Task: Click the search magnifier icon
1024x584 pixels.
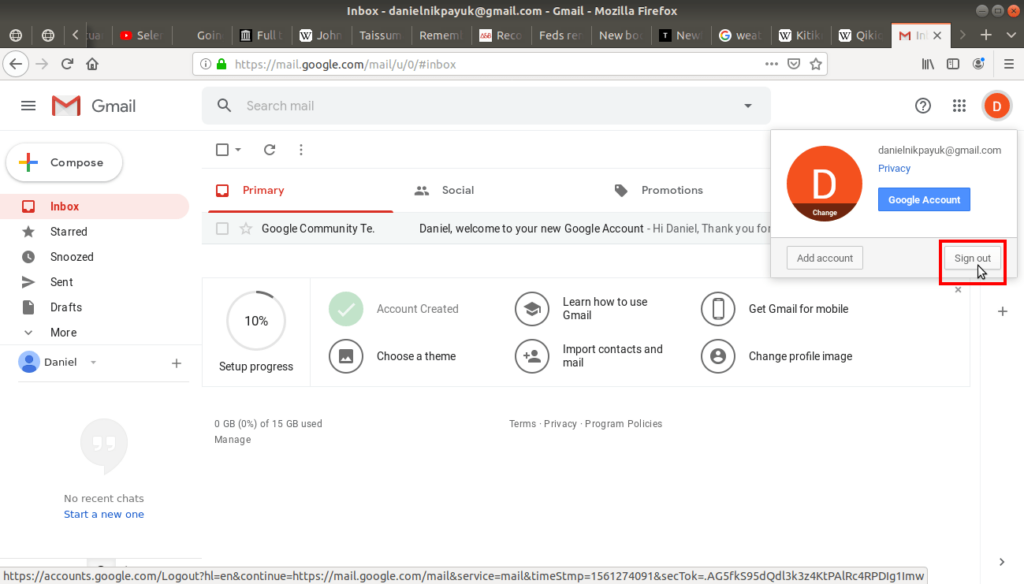Action: pos(224,106)
